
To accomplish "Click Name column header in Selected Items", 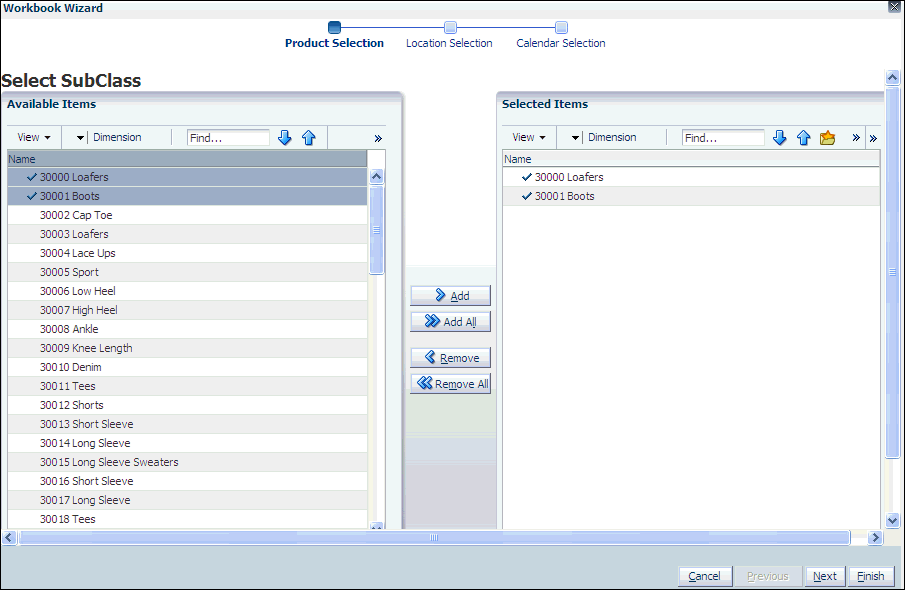I will (x=691, y=159).
